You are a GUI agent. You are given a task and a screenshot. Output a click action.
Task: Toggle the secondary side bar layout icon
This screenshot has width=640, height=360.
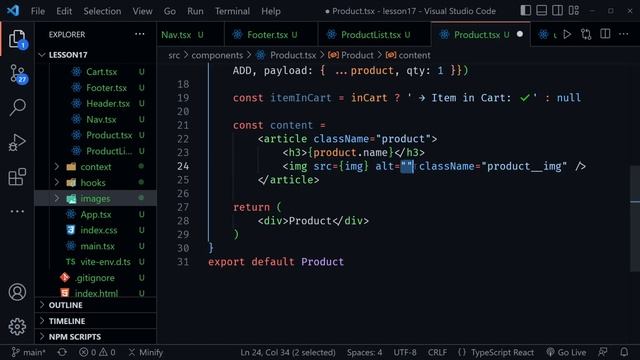(x=558, y=10)
